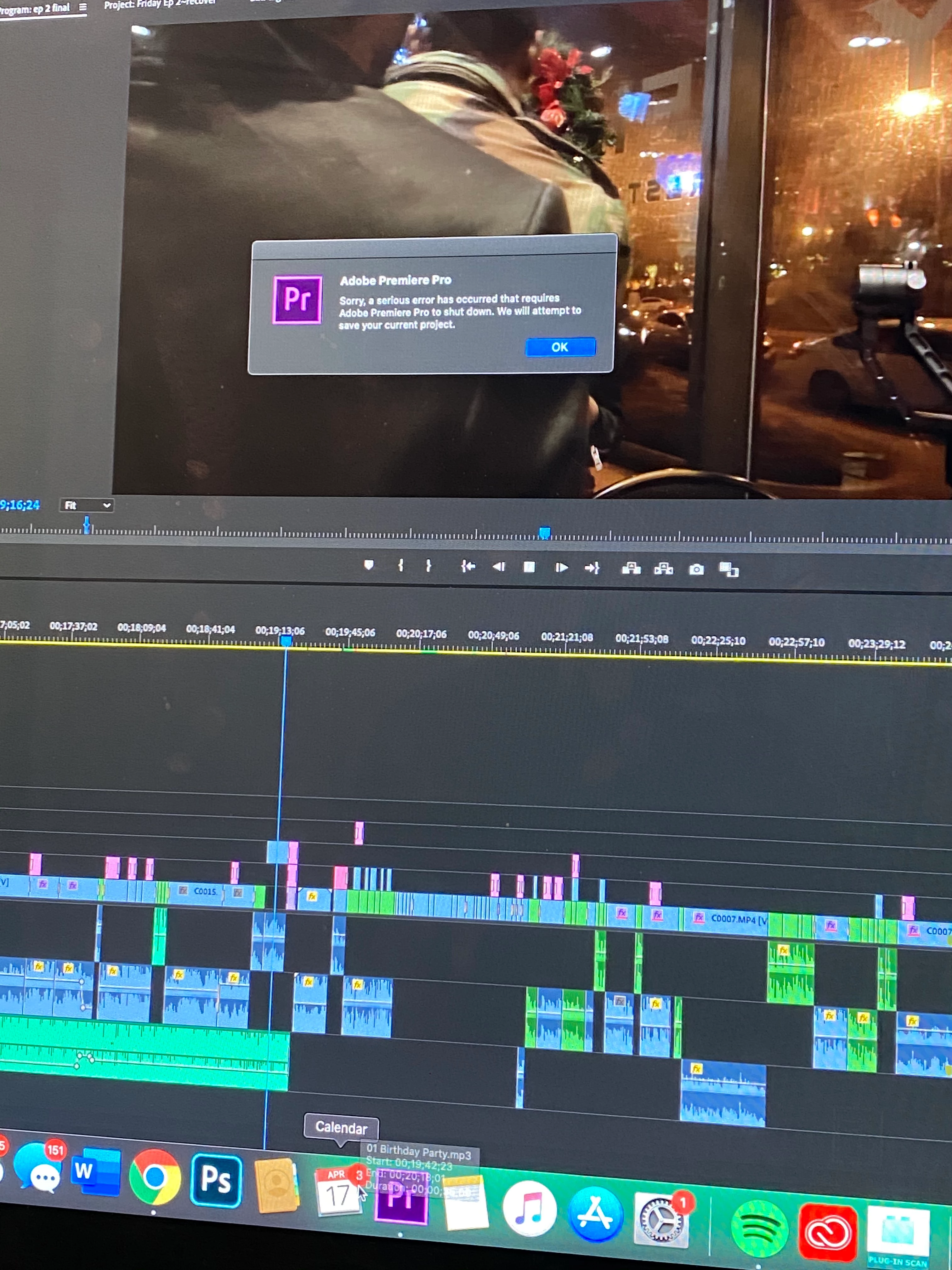Viewport: 952px width, 1270px height.
Task: Click the Extract button icon
Action: click(x=663, y=569)
